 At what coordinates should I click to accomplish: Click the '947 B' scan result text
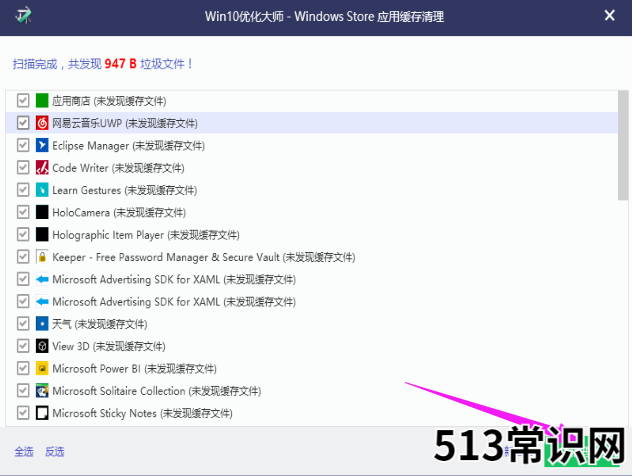[x=120, y=64]
